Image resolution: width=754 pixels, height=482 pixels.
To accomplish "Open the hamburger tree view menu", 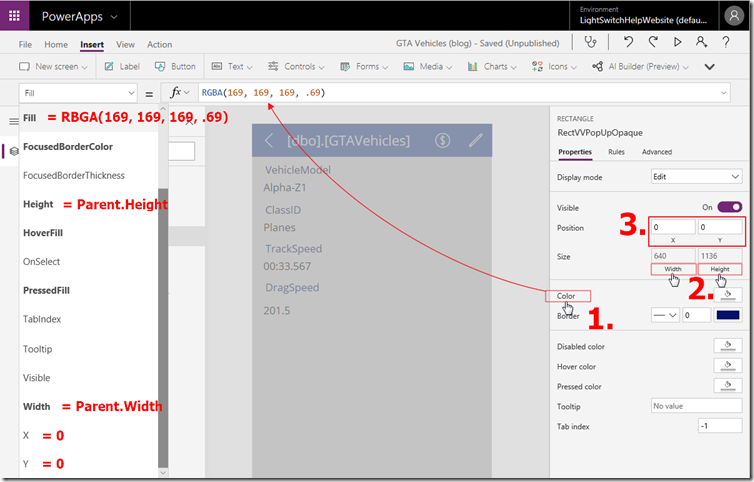I will [14, 121].
